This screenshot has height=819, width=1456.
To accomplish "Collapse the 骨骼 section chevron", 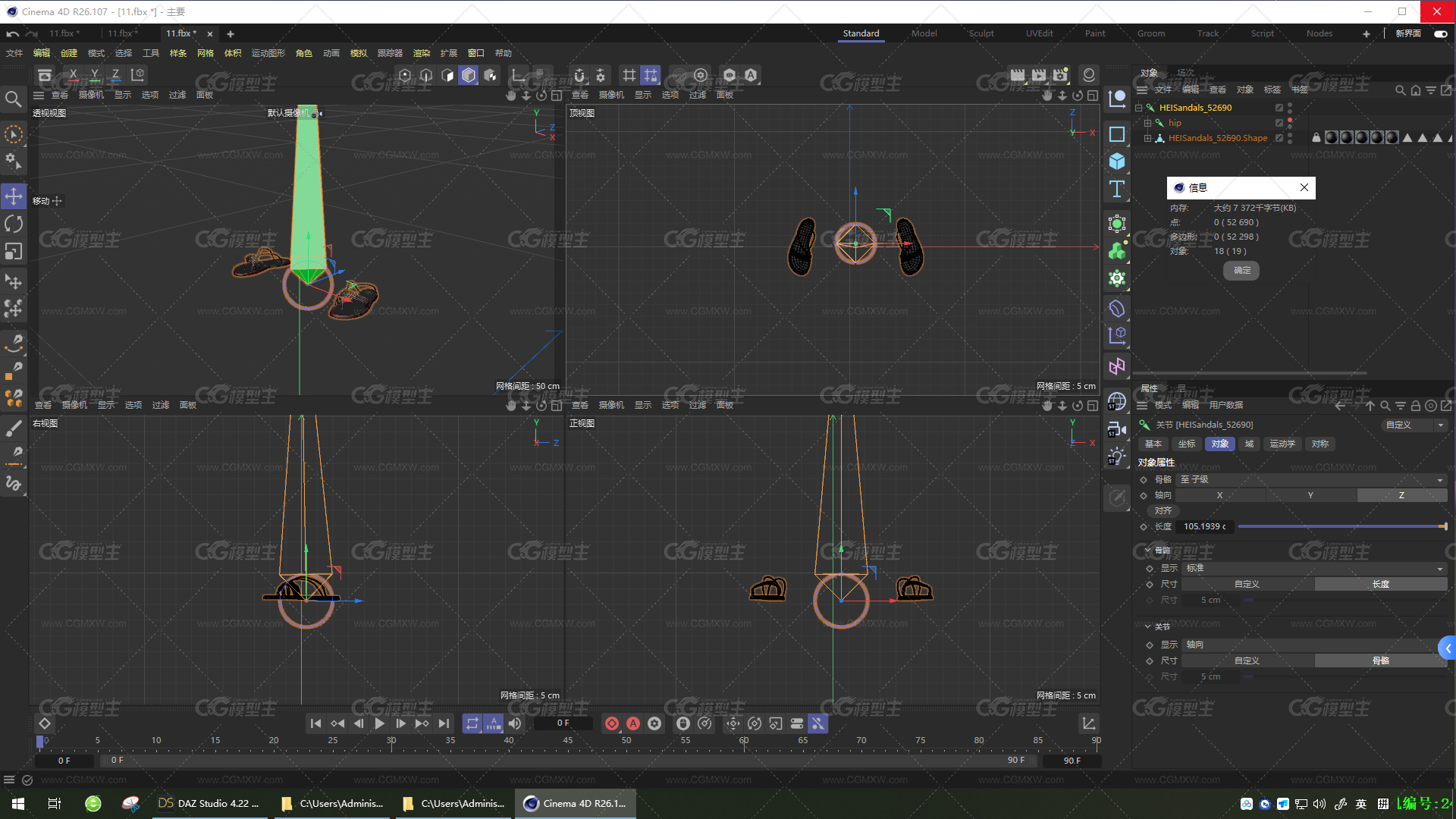I will point(1147,550).
